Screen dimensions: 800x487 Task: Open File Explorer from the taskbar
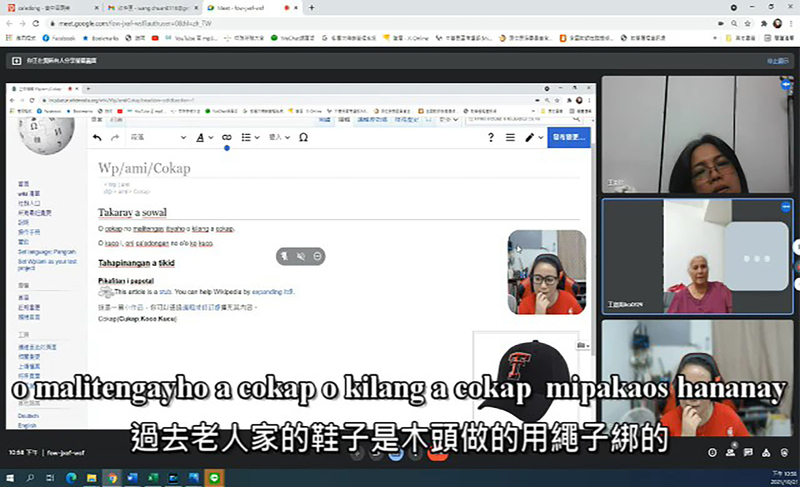(91, 478)
